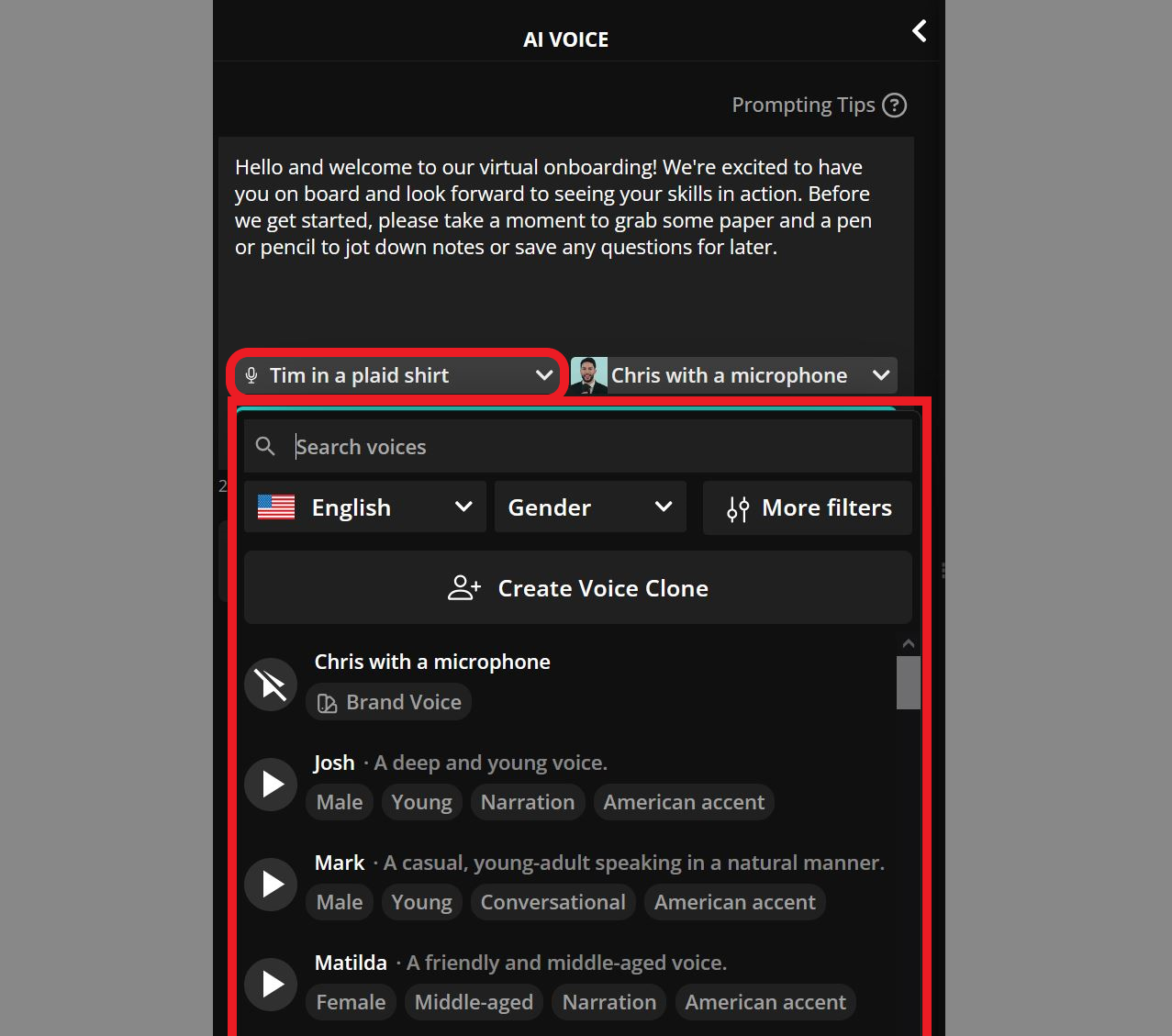Click the microphone icon beside Tim's voice name

tap(251, 374)
